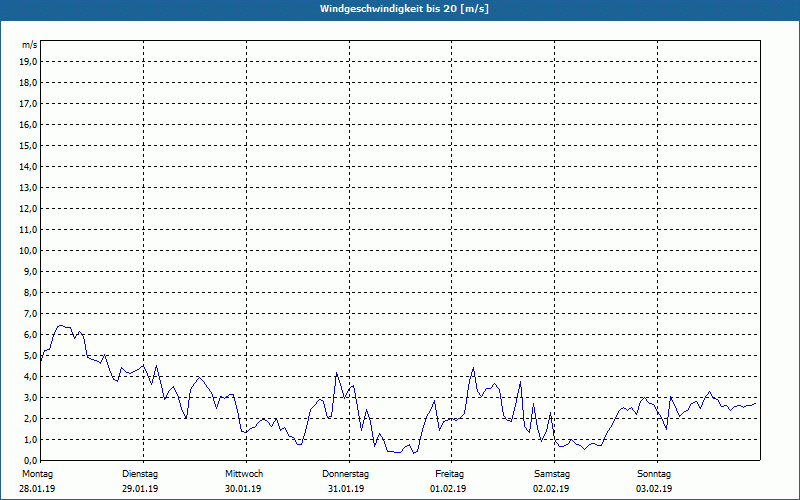Click the Mittwoch day label
This screenshot has height=500, width=800.
coord(244,474)
